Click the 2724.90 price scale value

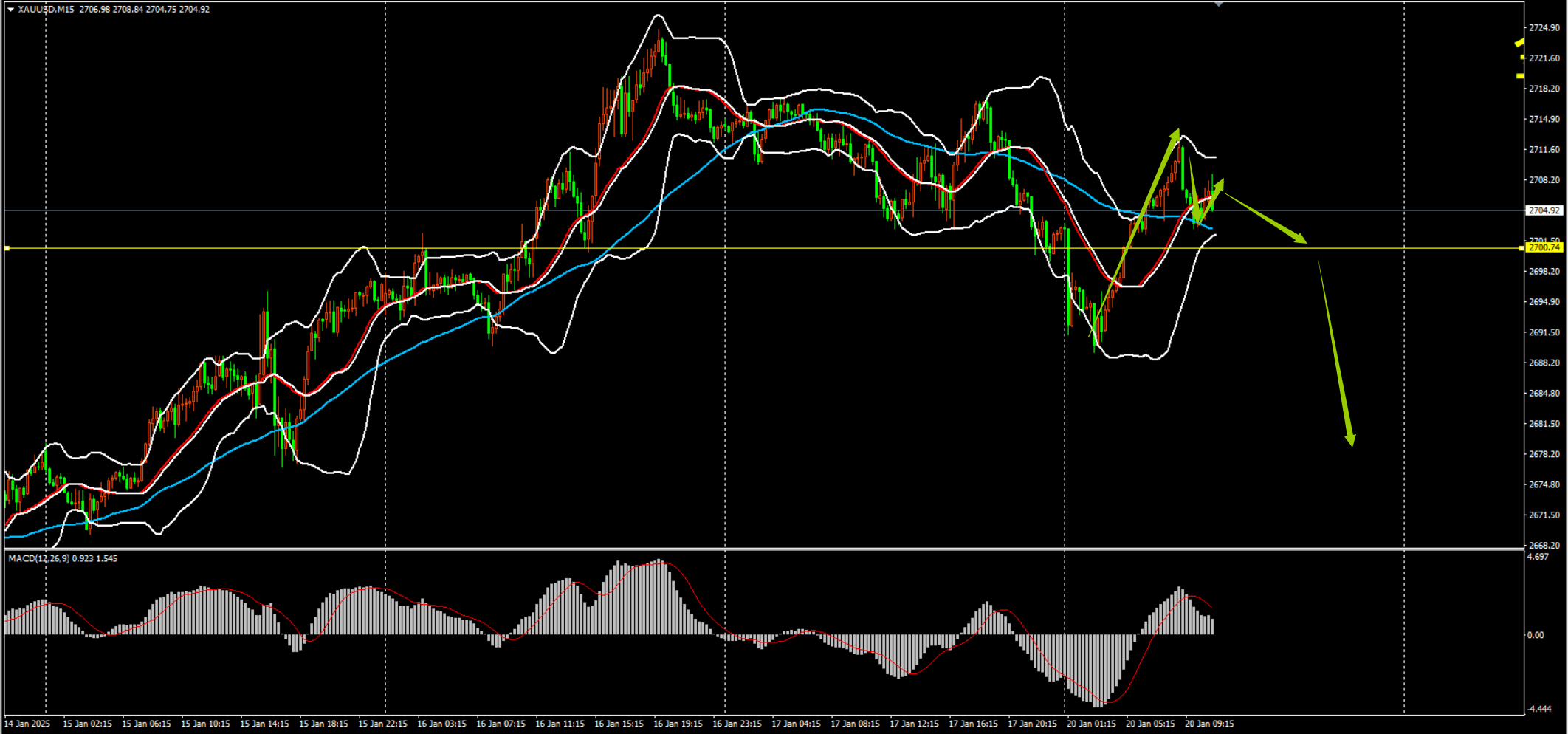pos(1544,27)
